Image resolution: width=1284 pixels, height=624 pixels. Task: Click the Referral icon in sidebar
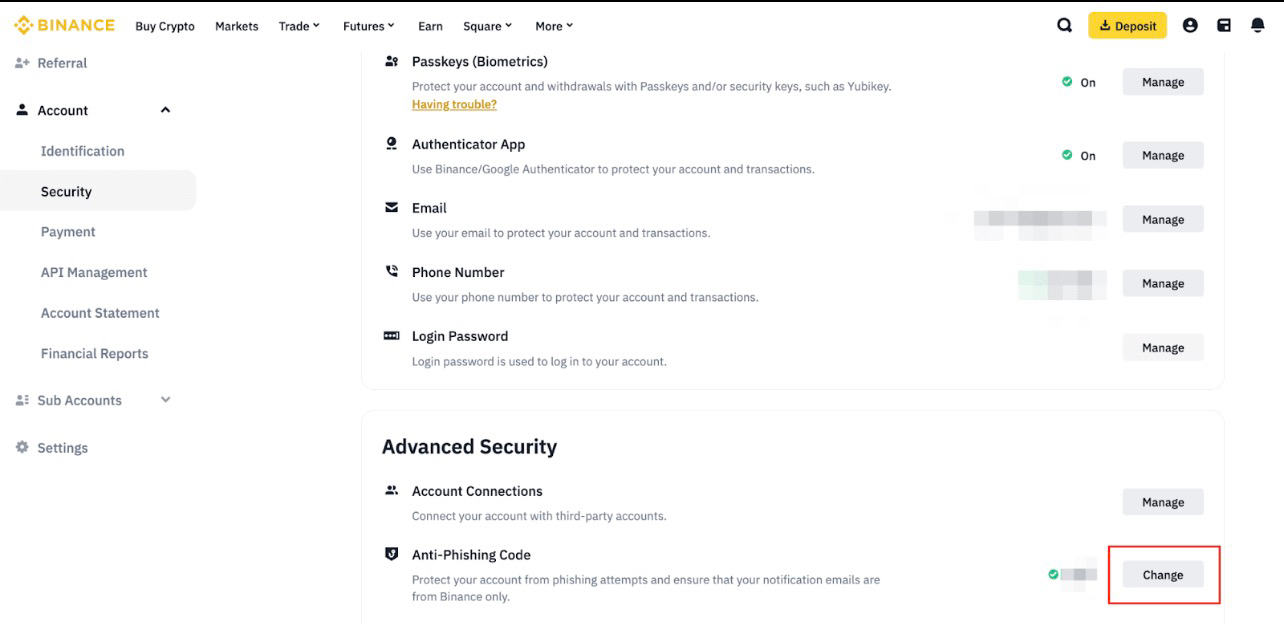pyautogui.click(x=22, y=63)
